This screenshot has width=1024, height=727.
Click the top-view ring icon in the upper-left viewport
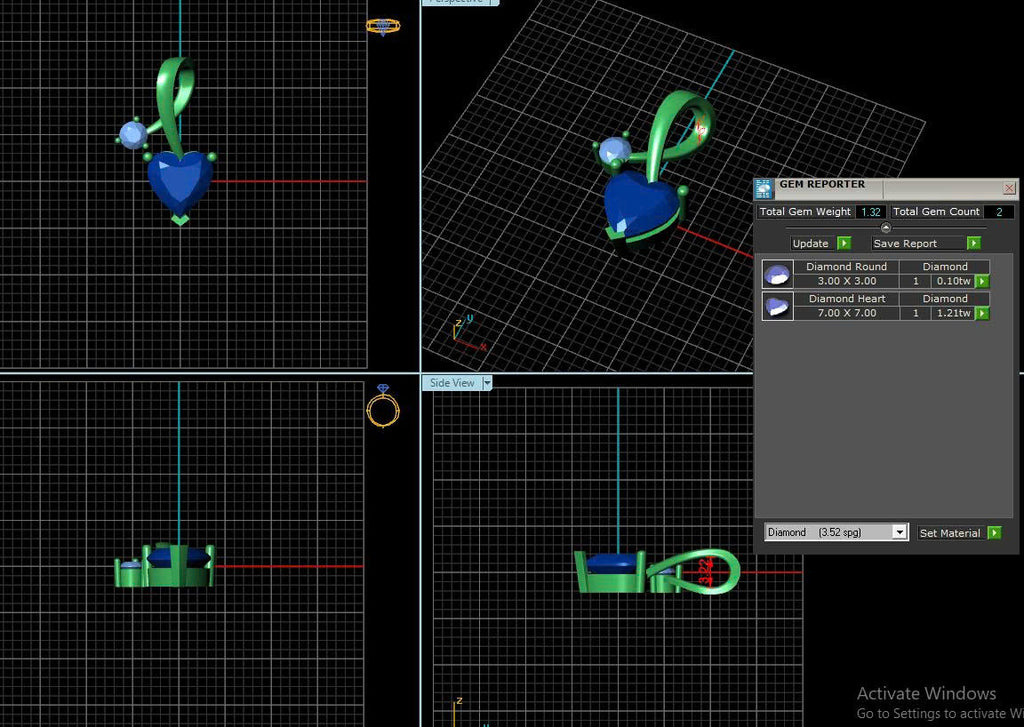pyautogui.click(x=383, y=26)
